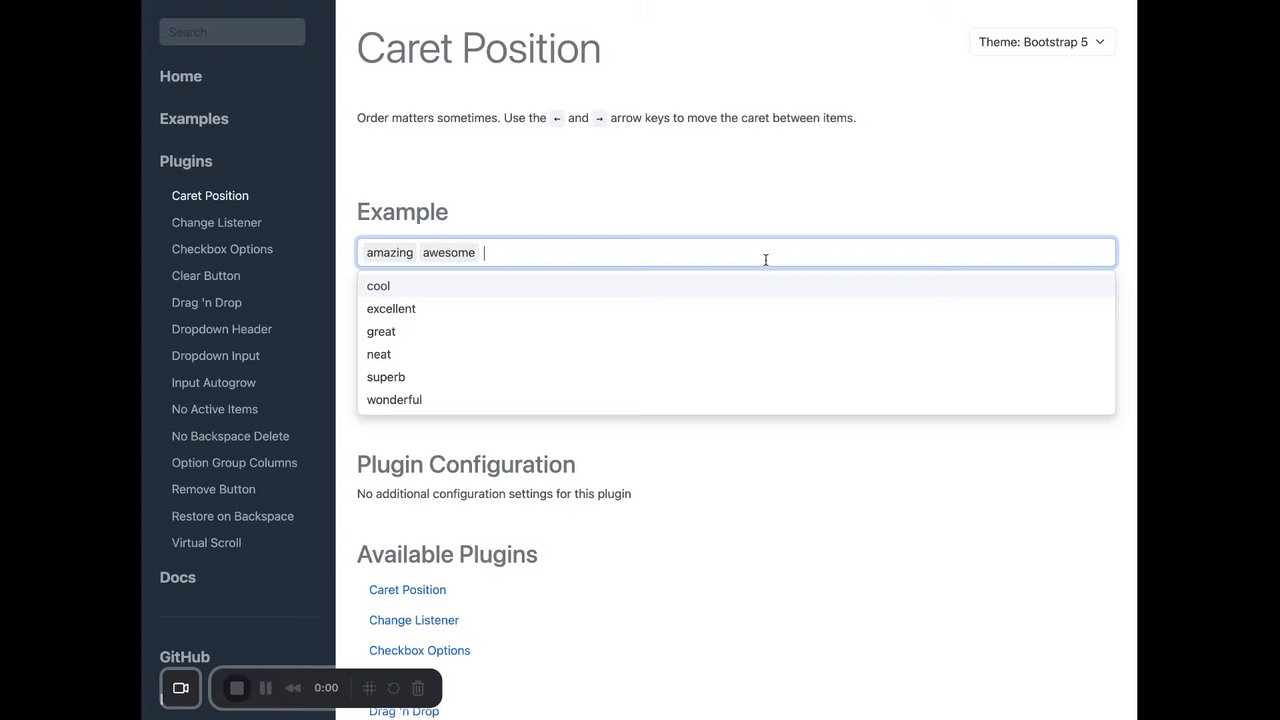This screenshot has width=1280, height=720.
Task: Go to Restore on Backspace in the sidebar
Action: point(233,516)
